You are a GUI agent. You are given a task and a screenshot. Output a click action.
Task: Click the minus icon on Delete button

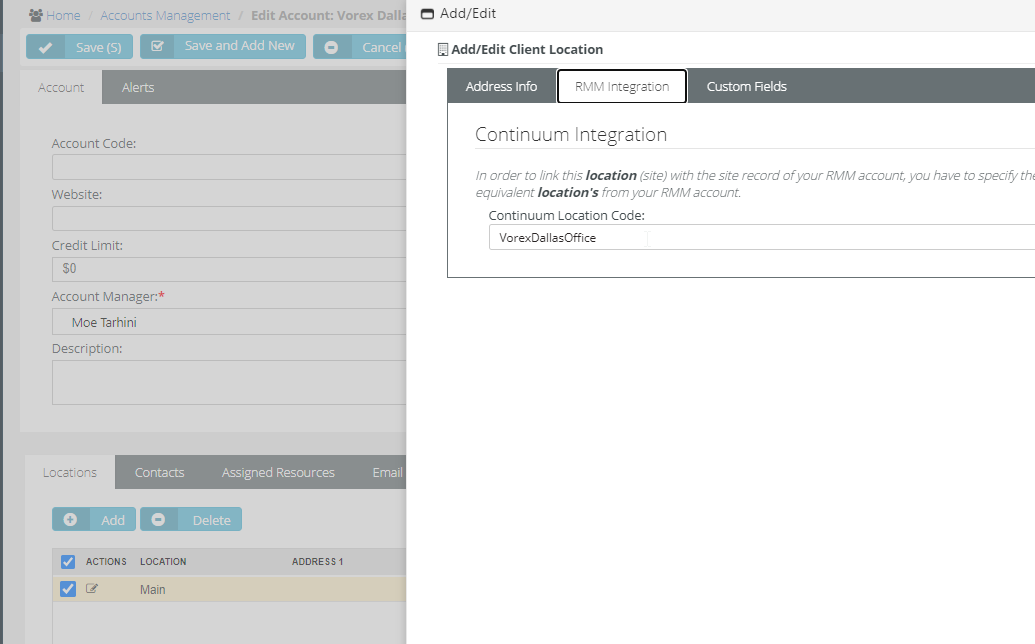158,520
